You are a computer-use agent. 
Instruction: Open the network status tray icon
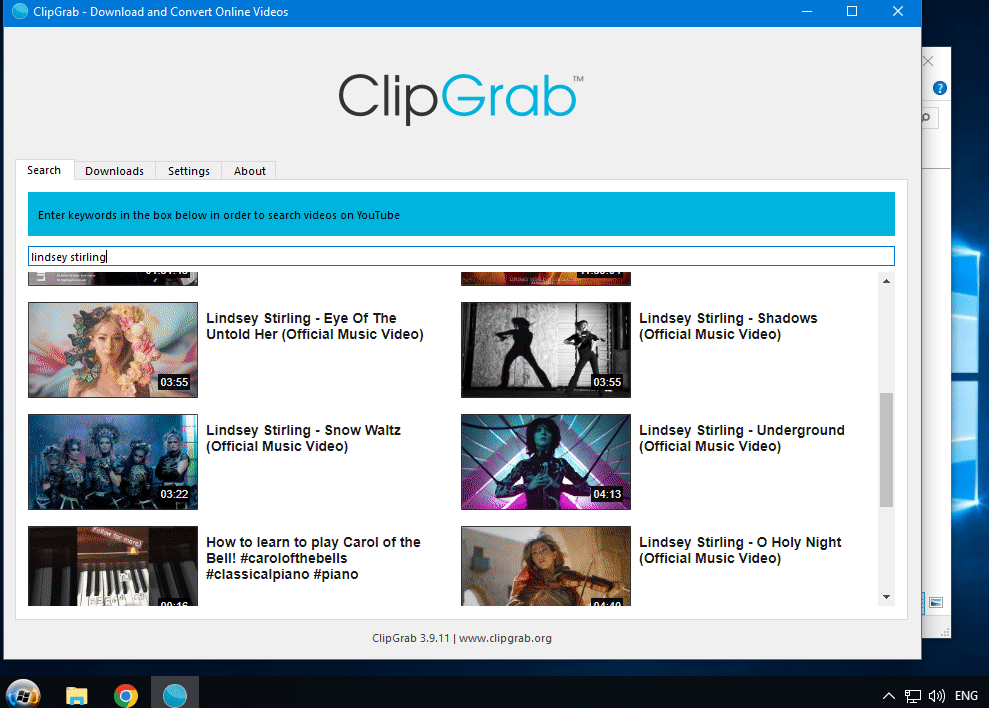912,696
